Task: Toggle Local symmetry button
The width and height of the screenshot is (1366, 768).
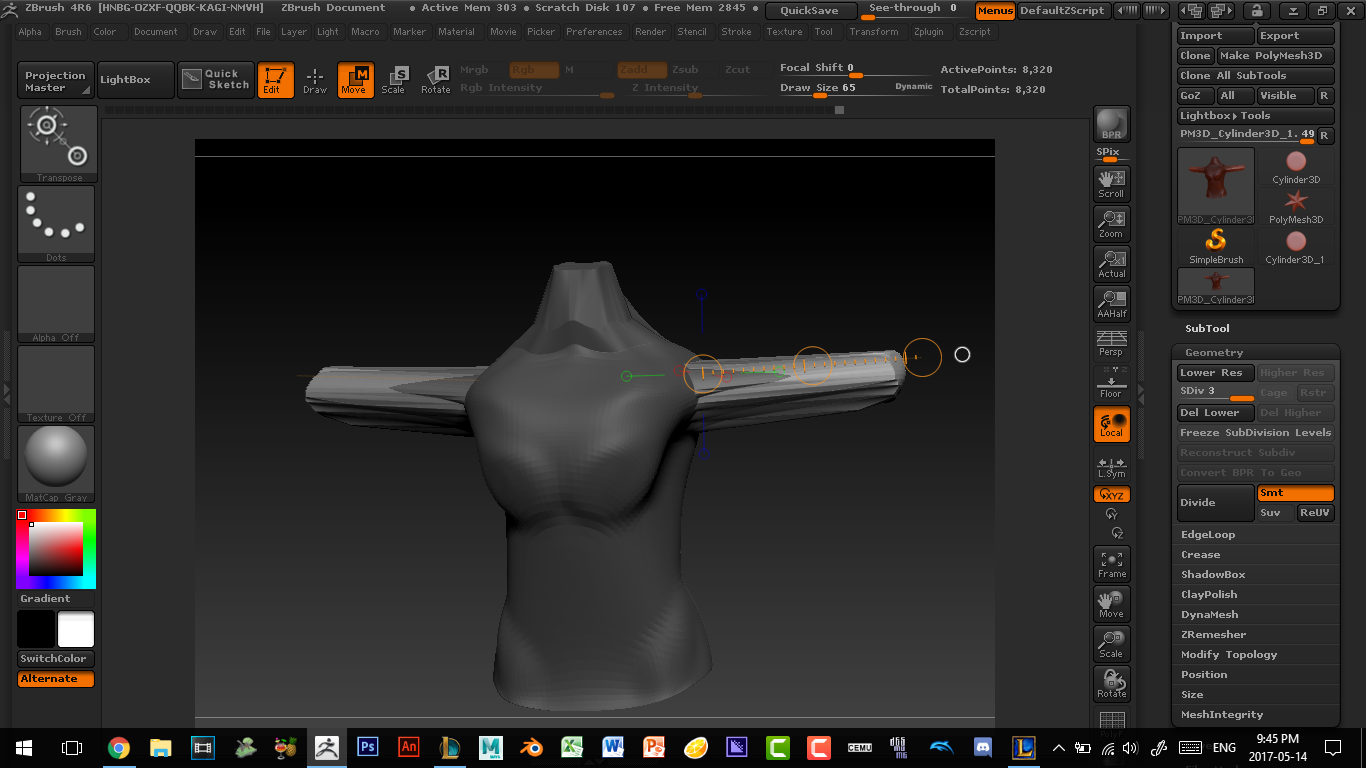Action: coord(1111,424)
